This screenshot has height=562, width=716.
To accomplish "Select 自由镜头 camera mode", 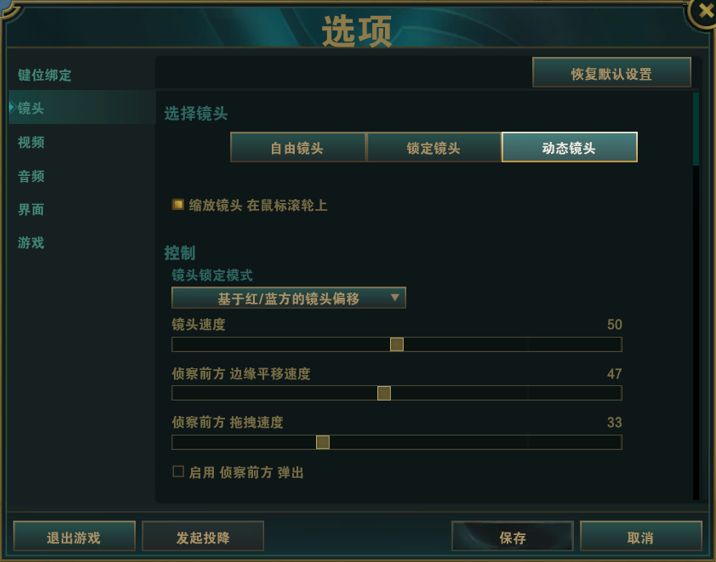I will 297,148.
